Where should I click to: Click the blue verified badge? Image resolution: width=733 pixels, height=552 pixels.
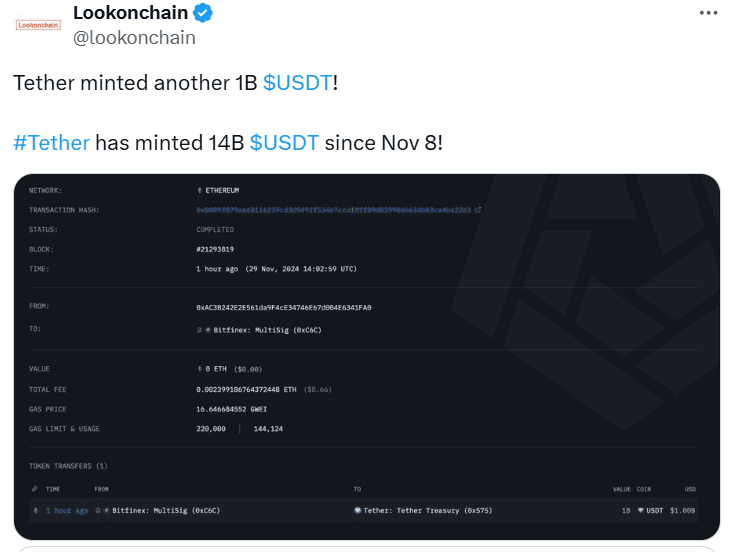click(203, 13)
